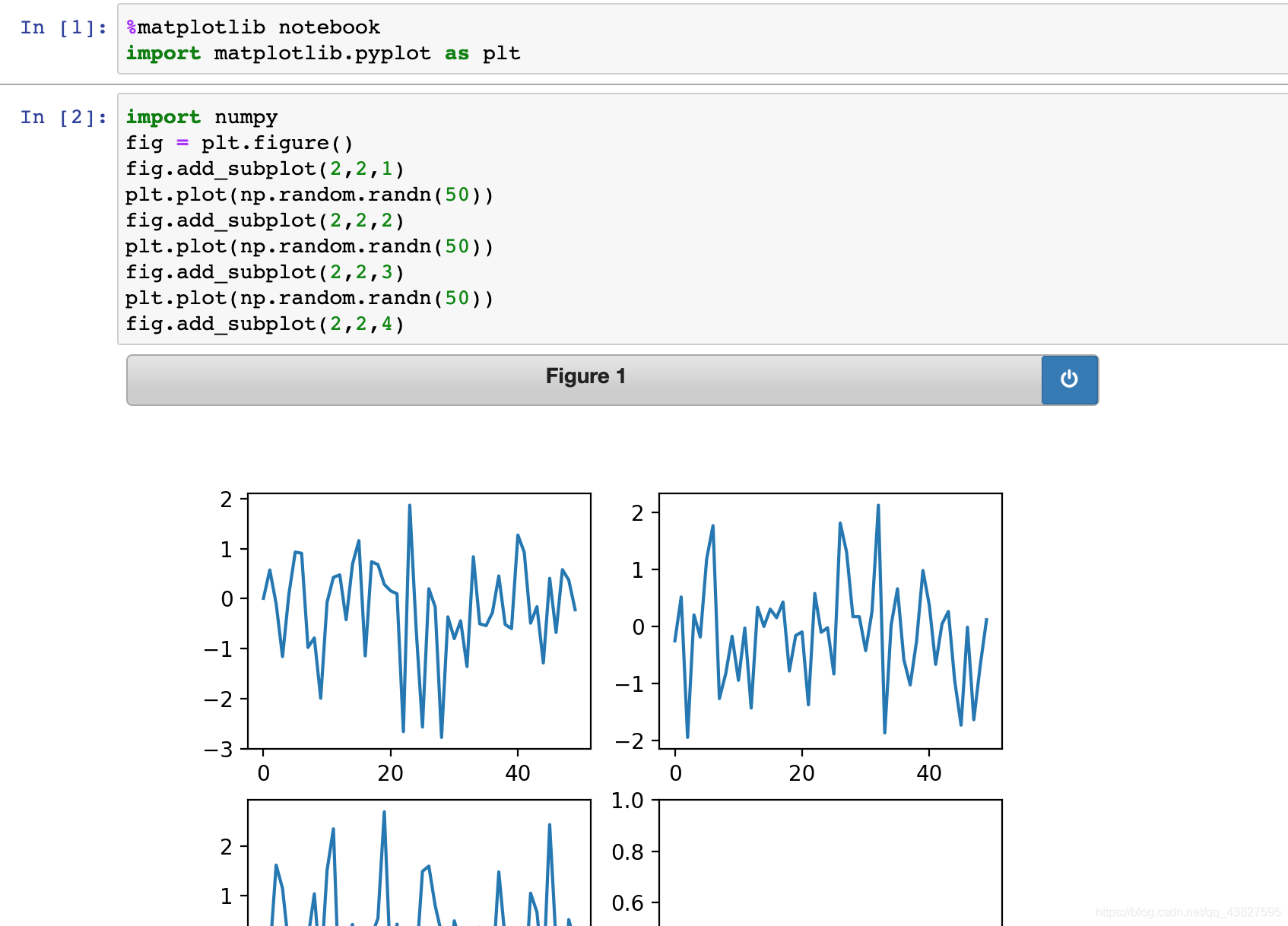Click the 'import matplotlib.pyplot as plt' line

[323, 53]
